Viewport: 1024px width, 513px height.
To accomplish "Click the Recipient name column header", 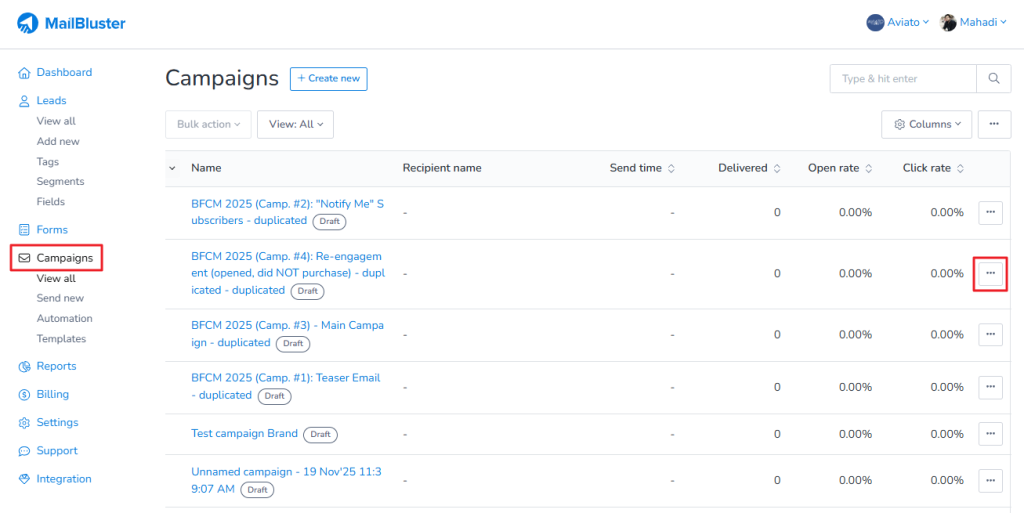I will [442, 168].
